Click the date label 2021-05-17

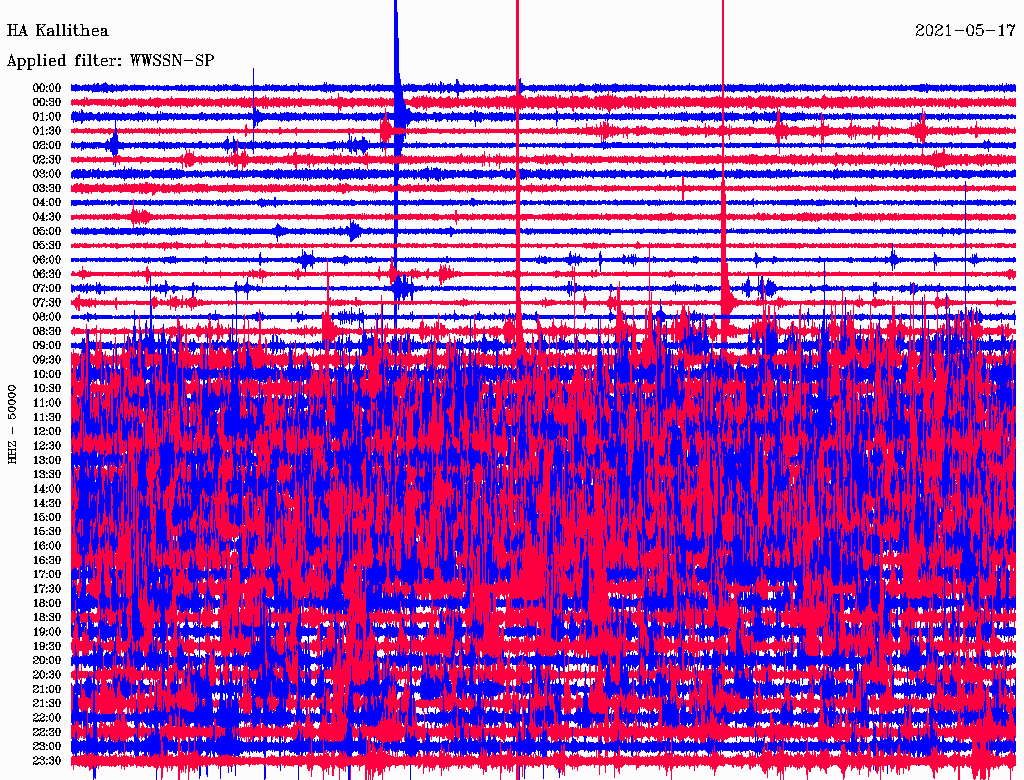[x=965, y=31]
